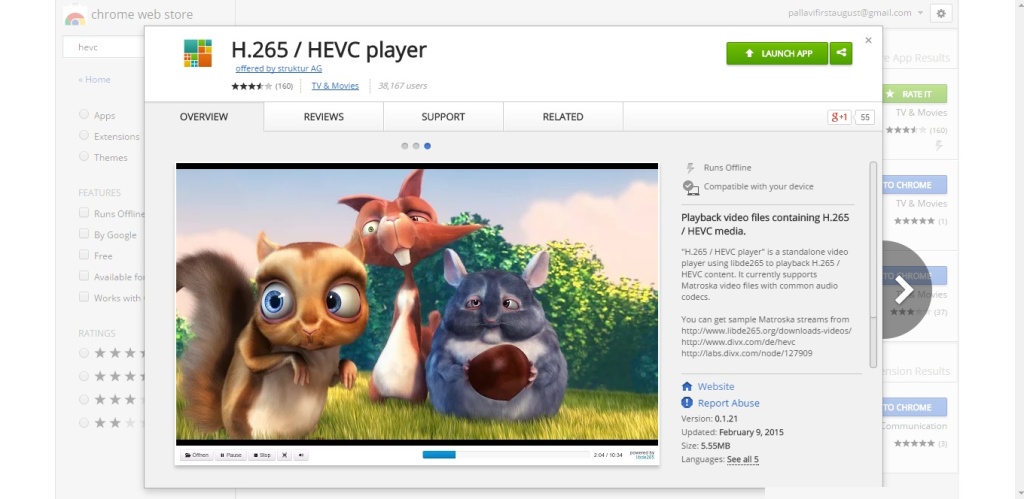
Task: Click the Google +1 button
Action: 839,117
